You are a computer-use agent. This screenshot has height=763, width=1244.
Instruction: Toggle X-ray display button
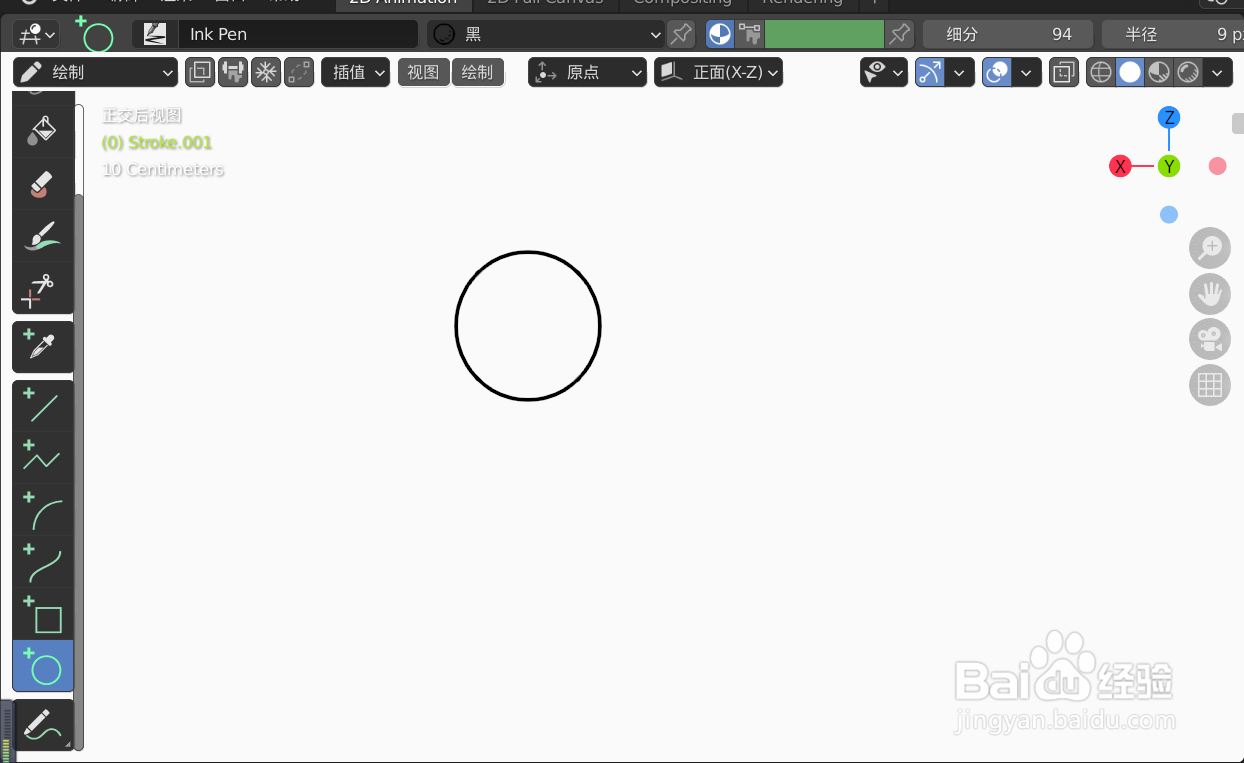point(1064,72)
